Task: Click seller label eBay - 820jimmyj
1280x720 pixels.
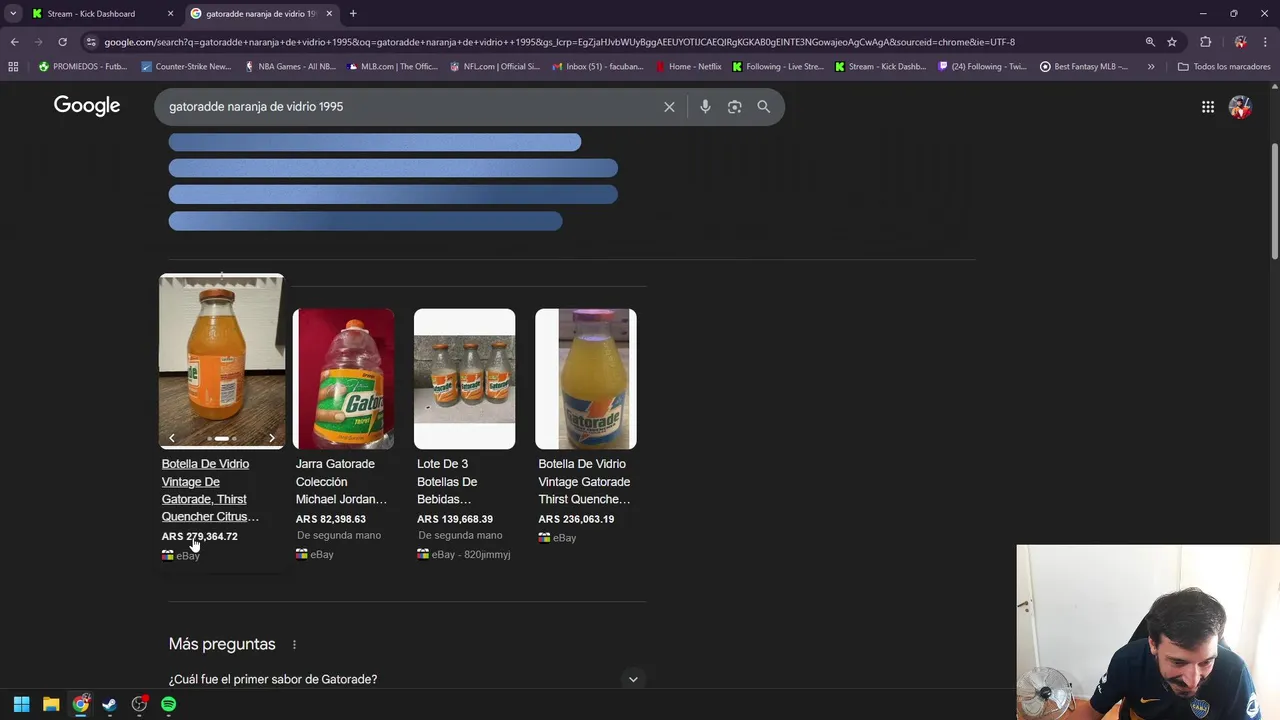Action: (x=471, y=554)
